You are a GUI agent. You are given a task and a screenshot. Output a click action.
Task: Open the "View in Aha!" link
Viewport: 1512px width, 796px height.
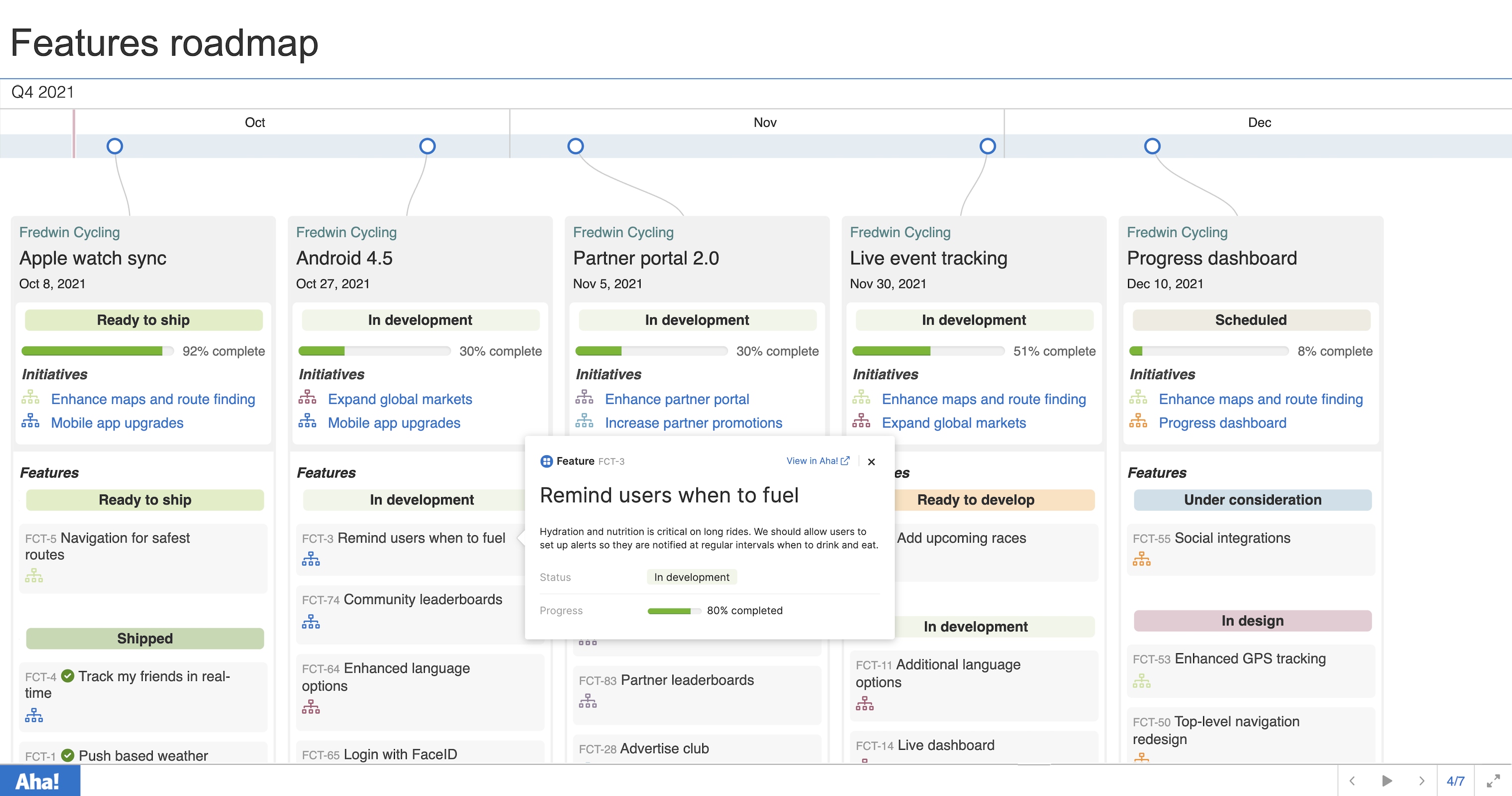[x=813, y=461]
